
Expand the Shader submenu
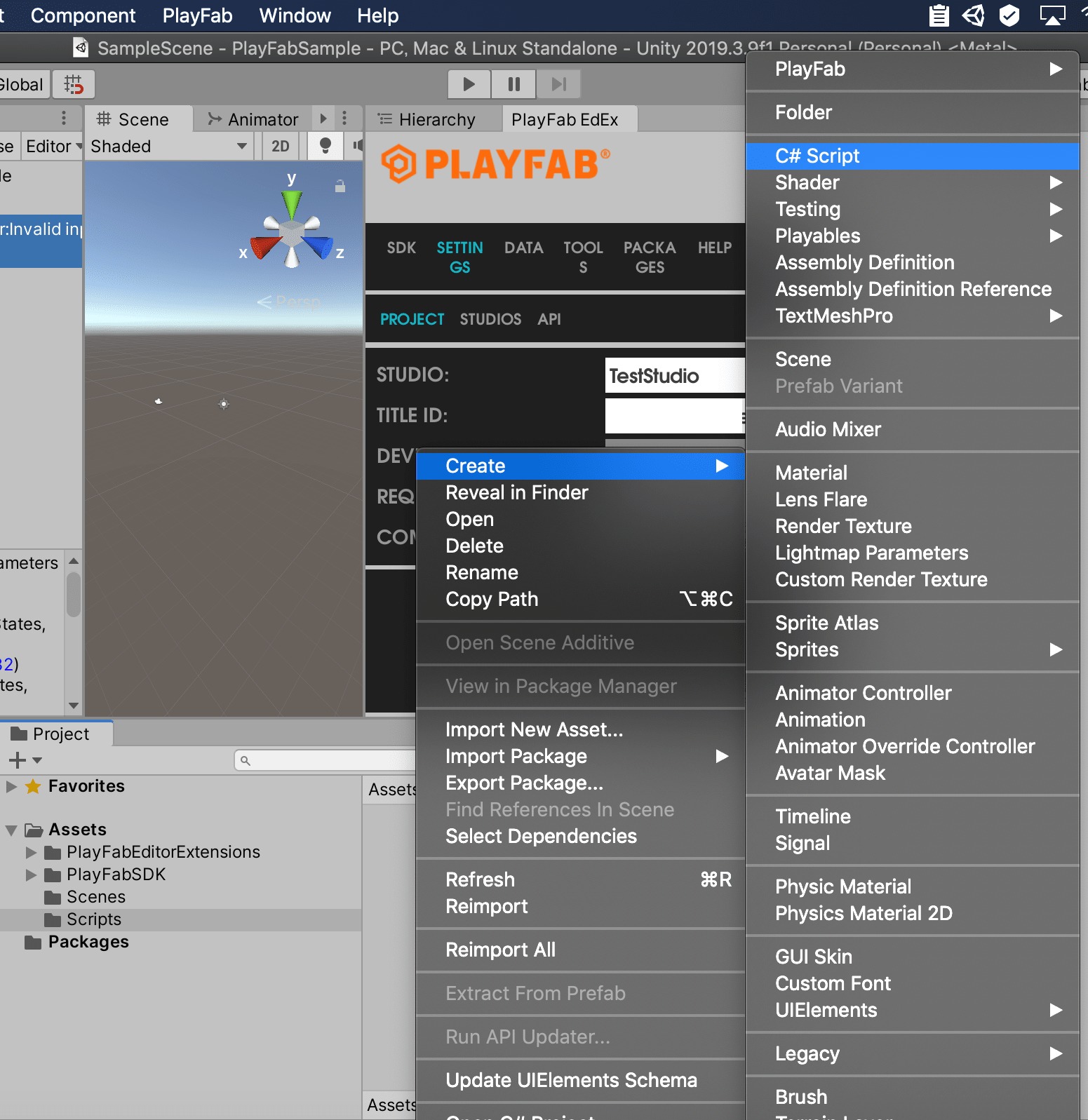(912, 182)
